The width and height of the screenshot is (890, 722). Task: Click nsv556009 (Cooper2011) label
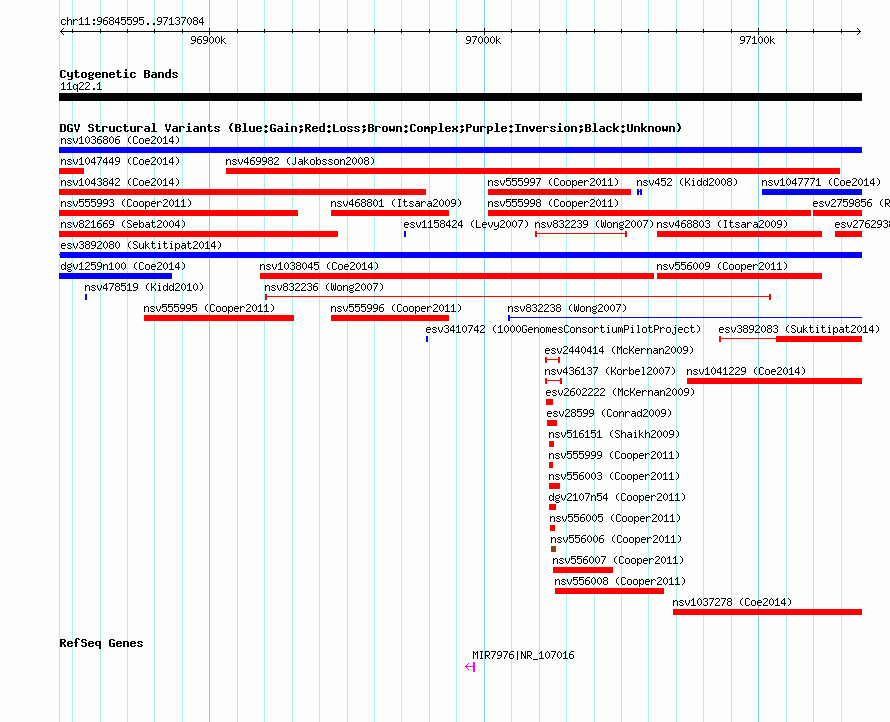(723, 266)
